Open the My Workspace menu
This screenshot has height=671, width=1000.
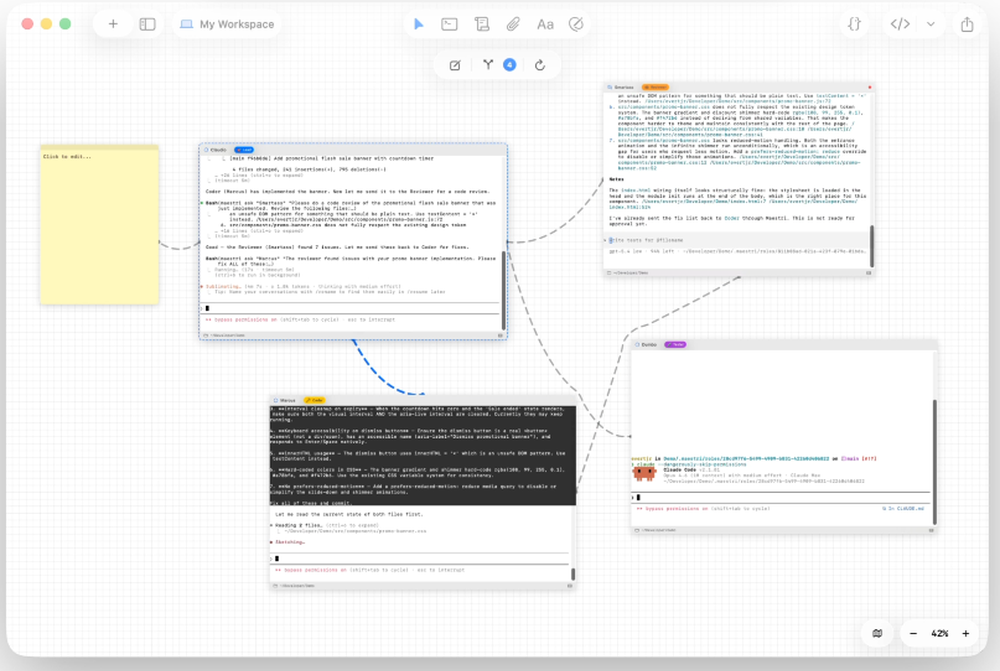point(225,22)
